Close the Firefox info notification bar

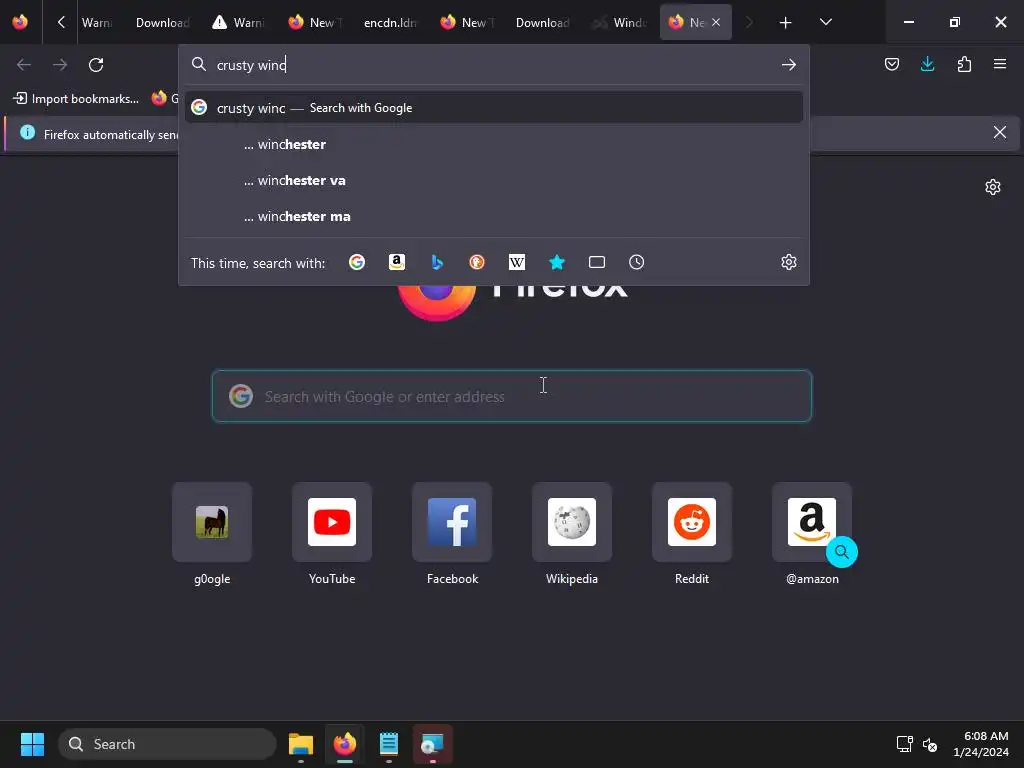point(999,133)
